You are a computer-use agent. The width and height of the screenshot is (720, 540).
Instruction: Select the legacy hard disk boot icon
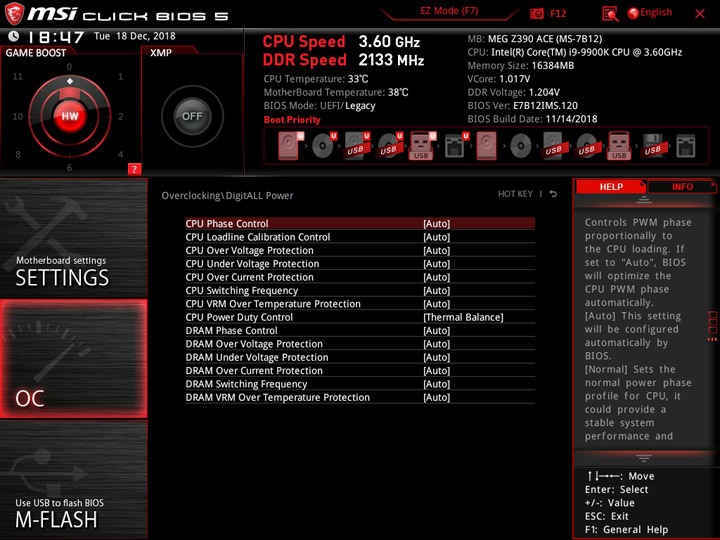coord(487,146)
